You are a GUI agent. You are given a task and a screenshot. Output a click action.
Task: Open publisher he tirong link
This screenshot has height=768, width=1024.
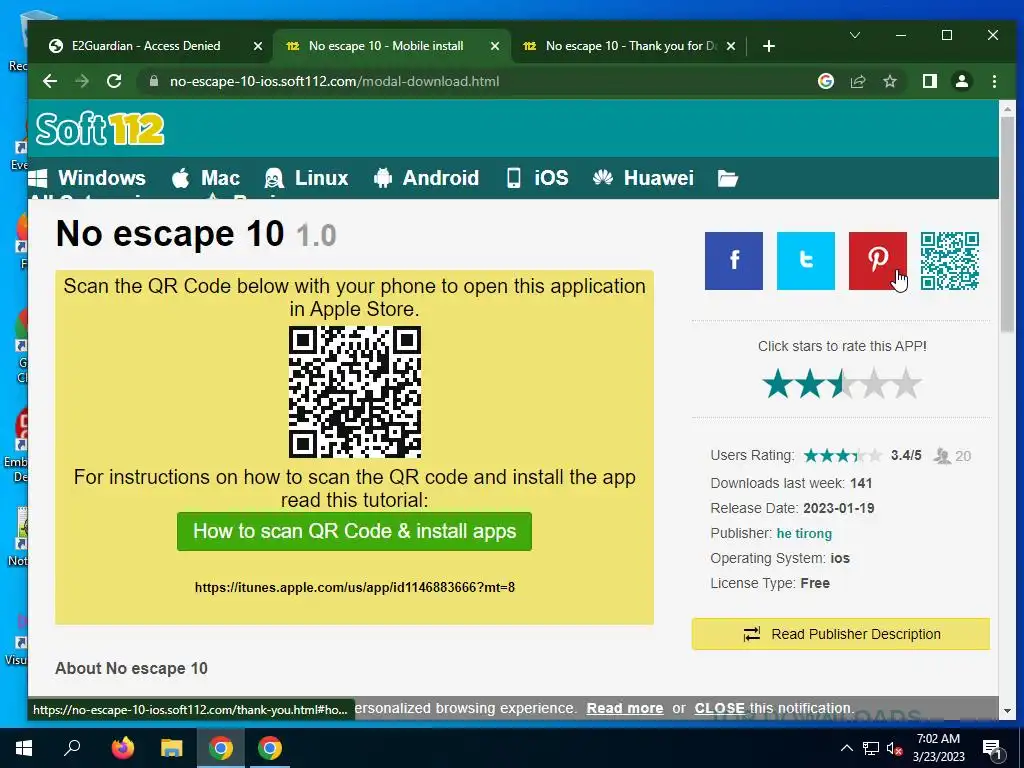tap(804, 534)
